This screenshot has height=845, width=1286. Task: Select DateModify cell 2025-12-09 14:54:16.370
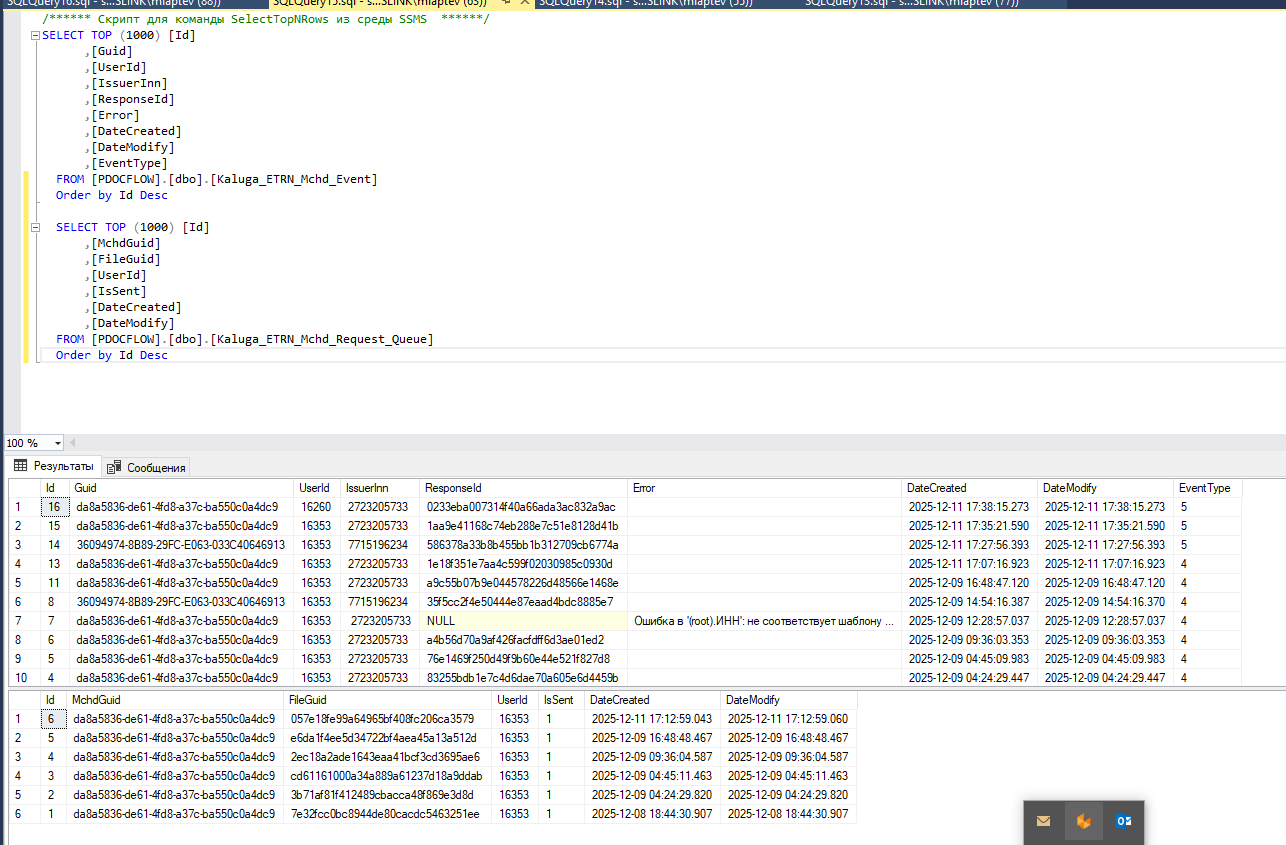tap(1106, 602)
